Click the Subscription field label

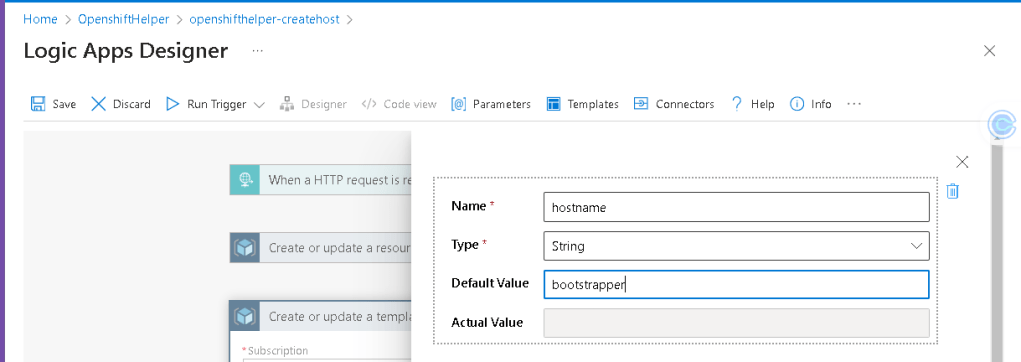(278, 351)
